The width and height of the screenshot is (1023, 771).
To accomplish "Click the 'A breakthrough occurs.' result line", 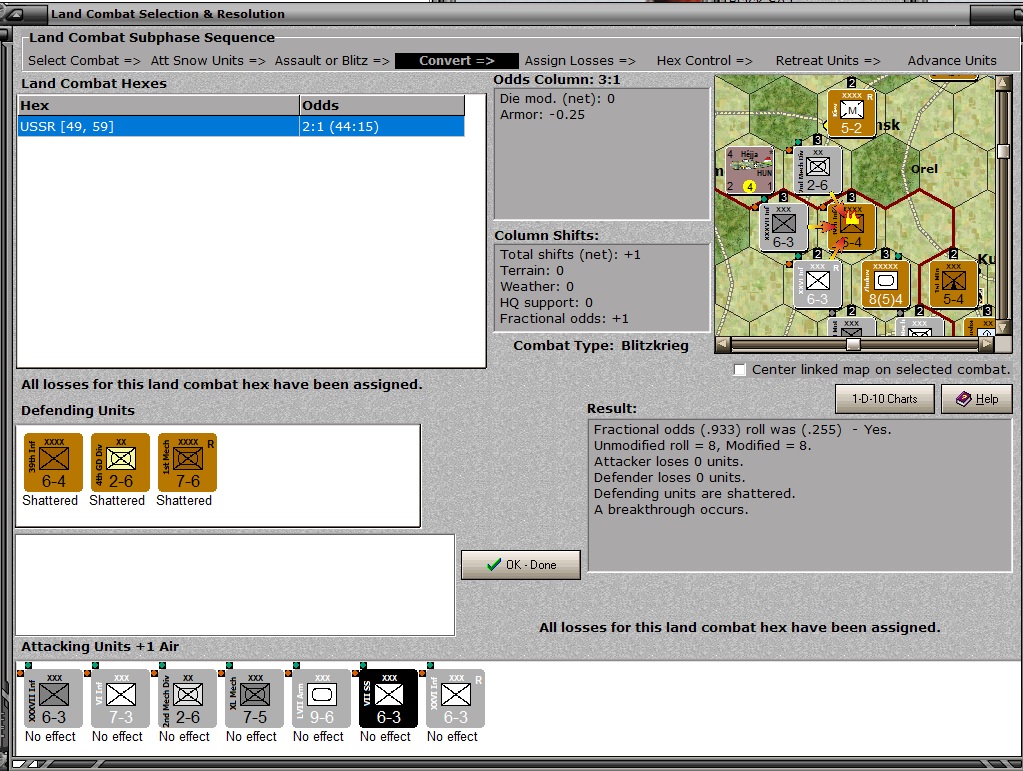I will 671,509.
